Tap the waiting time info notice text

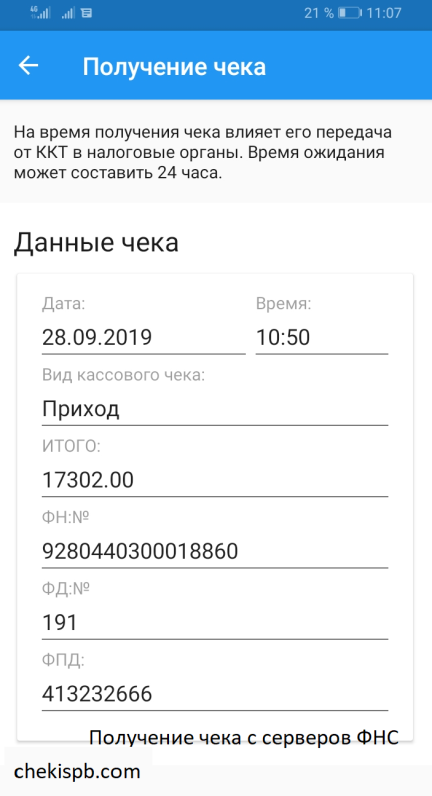tap(202, 153)
